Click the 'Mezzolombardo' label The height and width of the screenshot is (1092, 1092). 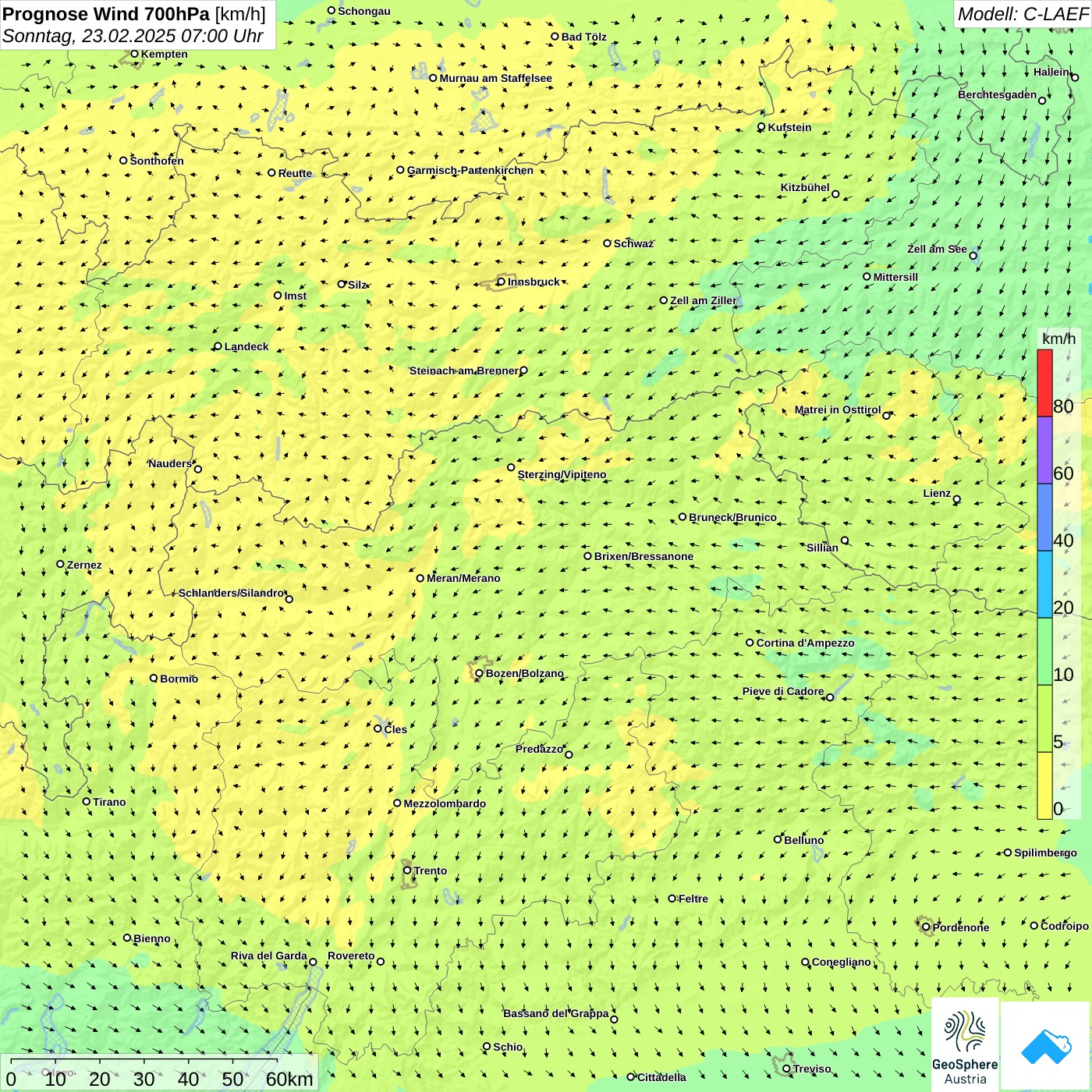[445, 803]
